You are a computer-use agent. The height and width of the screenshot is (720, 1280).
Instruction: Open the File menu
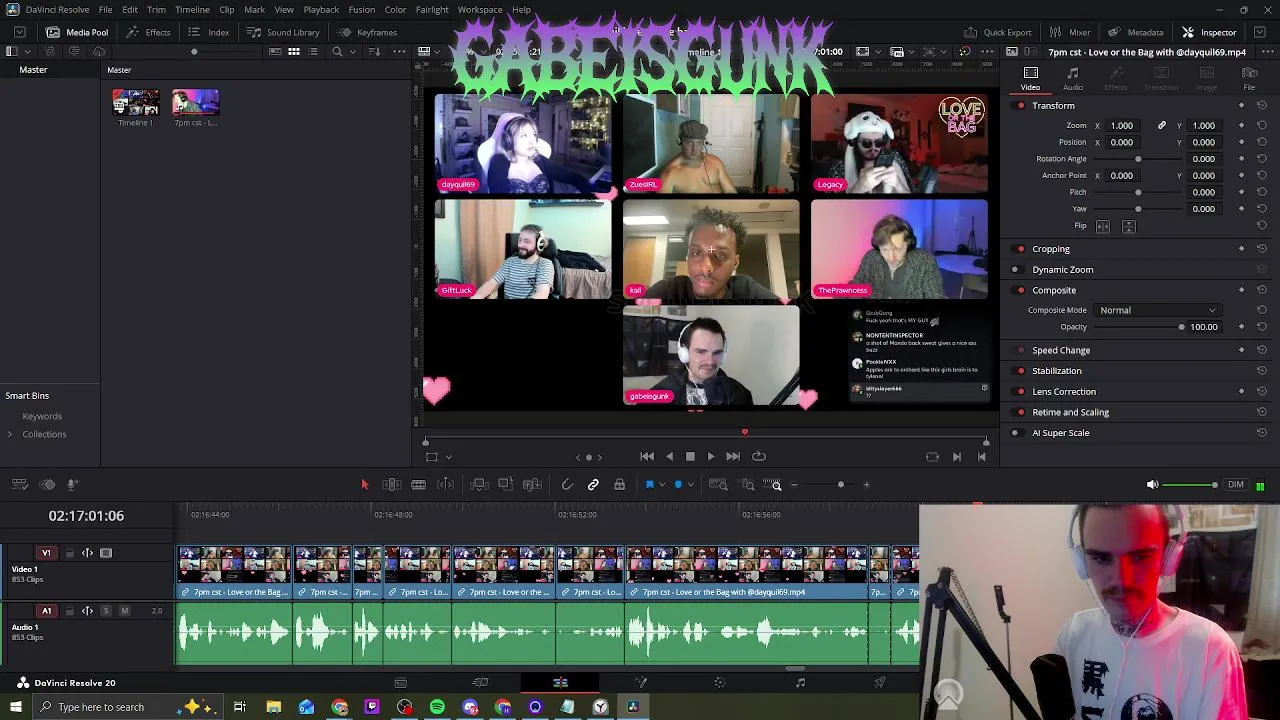[105, 10]
